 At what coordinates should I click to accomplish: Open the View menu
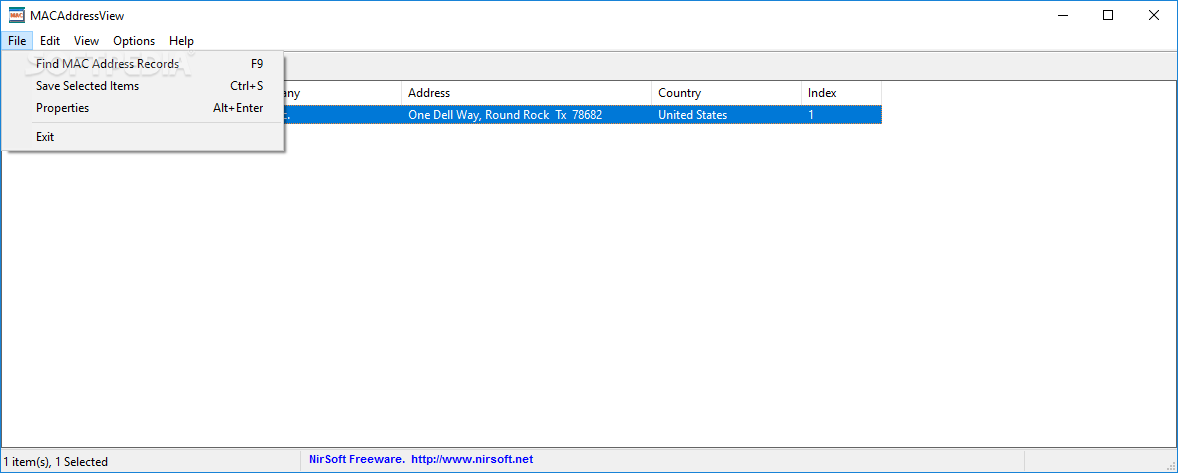[86, 41]
